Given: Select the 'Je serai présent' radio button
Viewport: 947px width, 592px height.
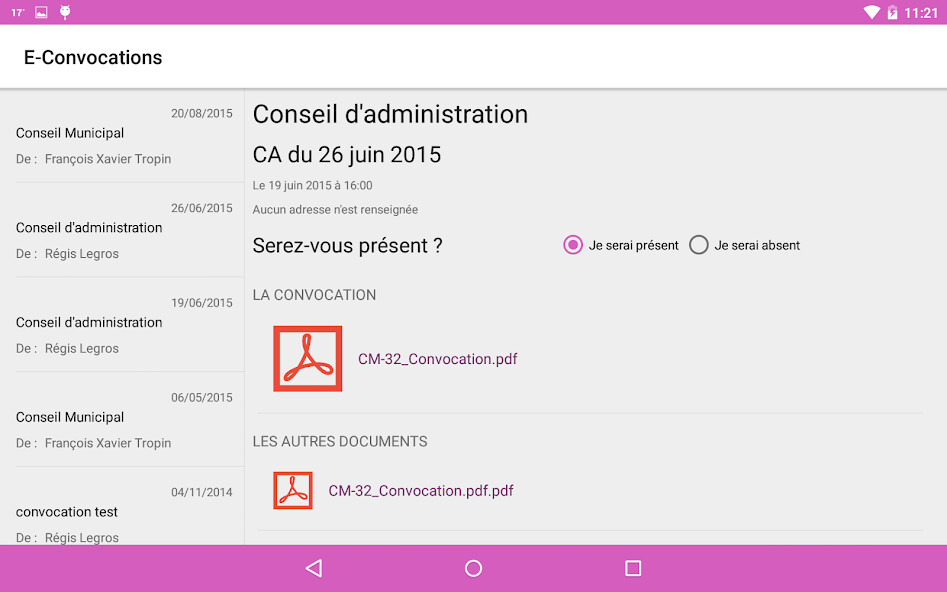Looking at the screenshot, I should pos(572,244).
